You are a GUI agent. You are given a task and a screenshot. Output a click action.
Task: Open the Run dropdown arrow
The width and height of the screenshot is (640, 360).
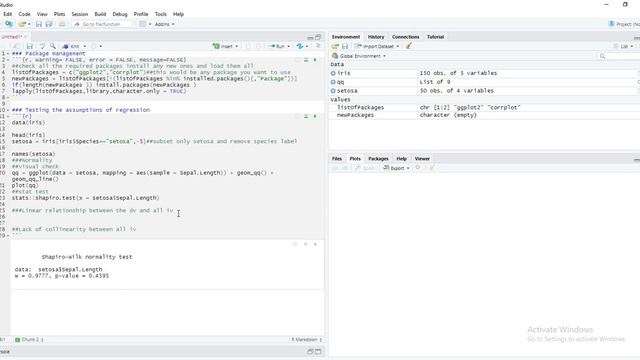tap(289, 47)
